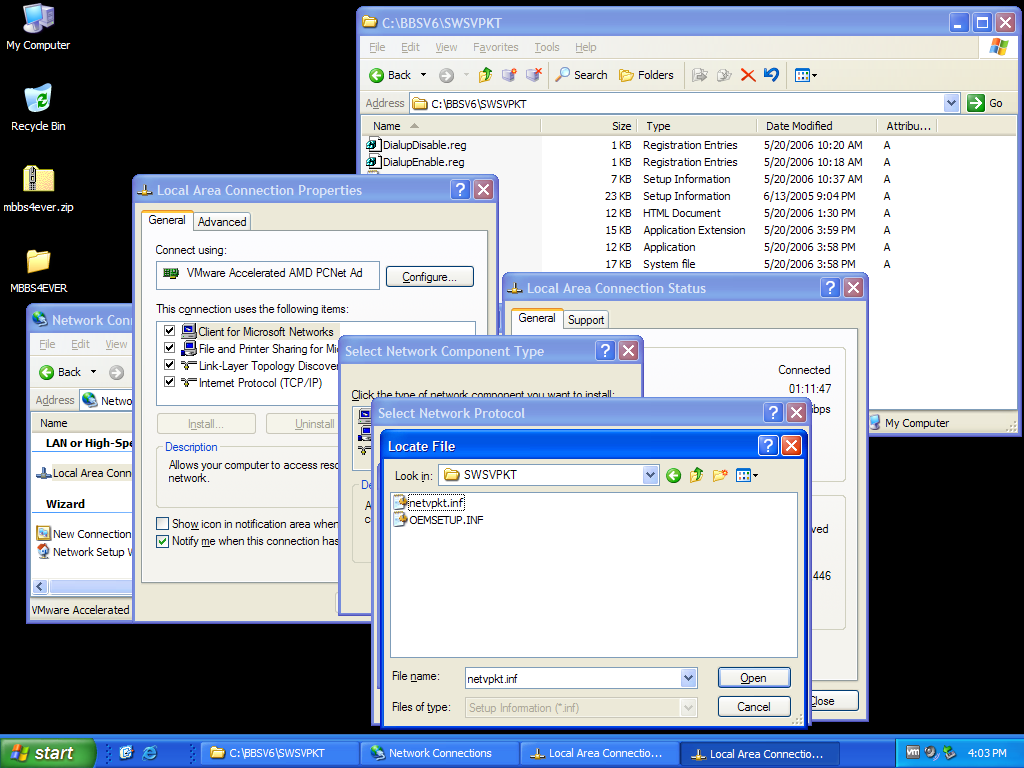Click the Open button in Locate File
Viewport: 1024px width, 768px height.
pos(753,678)
